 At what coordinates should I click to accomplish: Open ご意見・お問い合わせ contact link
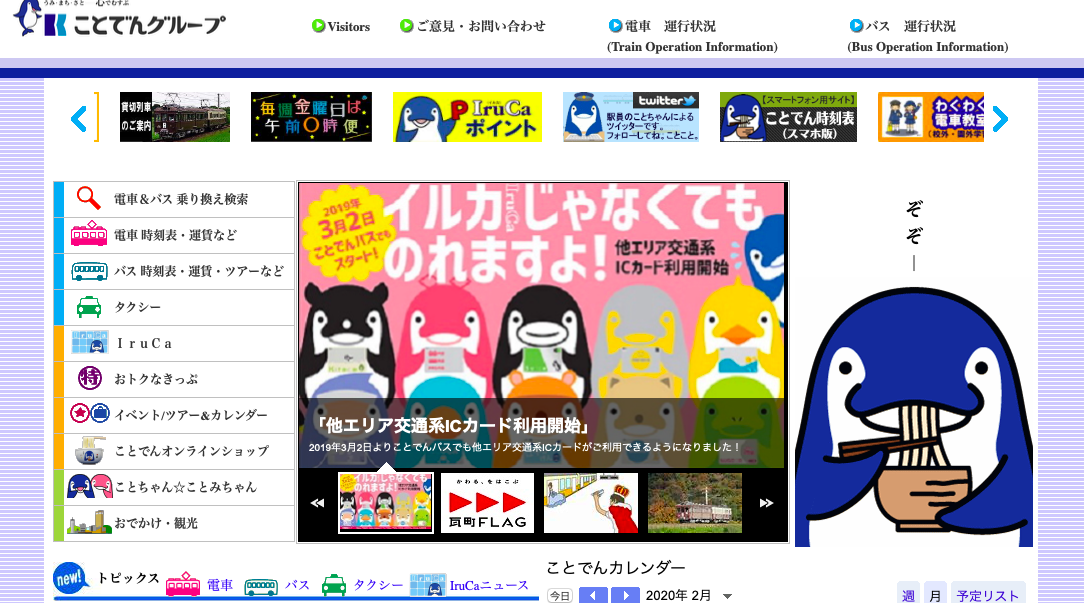pos(480,26)
